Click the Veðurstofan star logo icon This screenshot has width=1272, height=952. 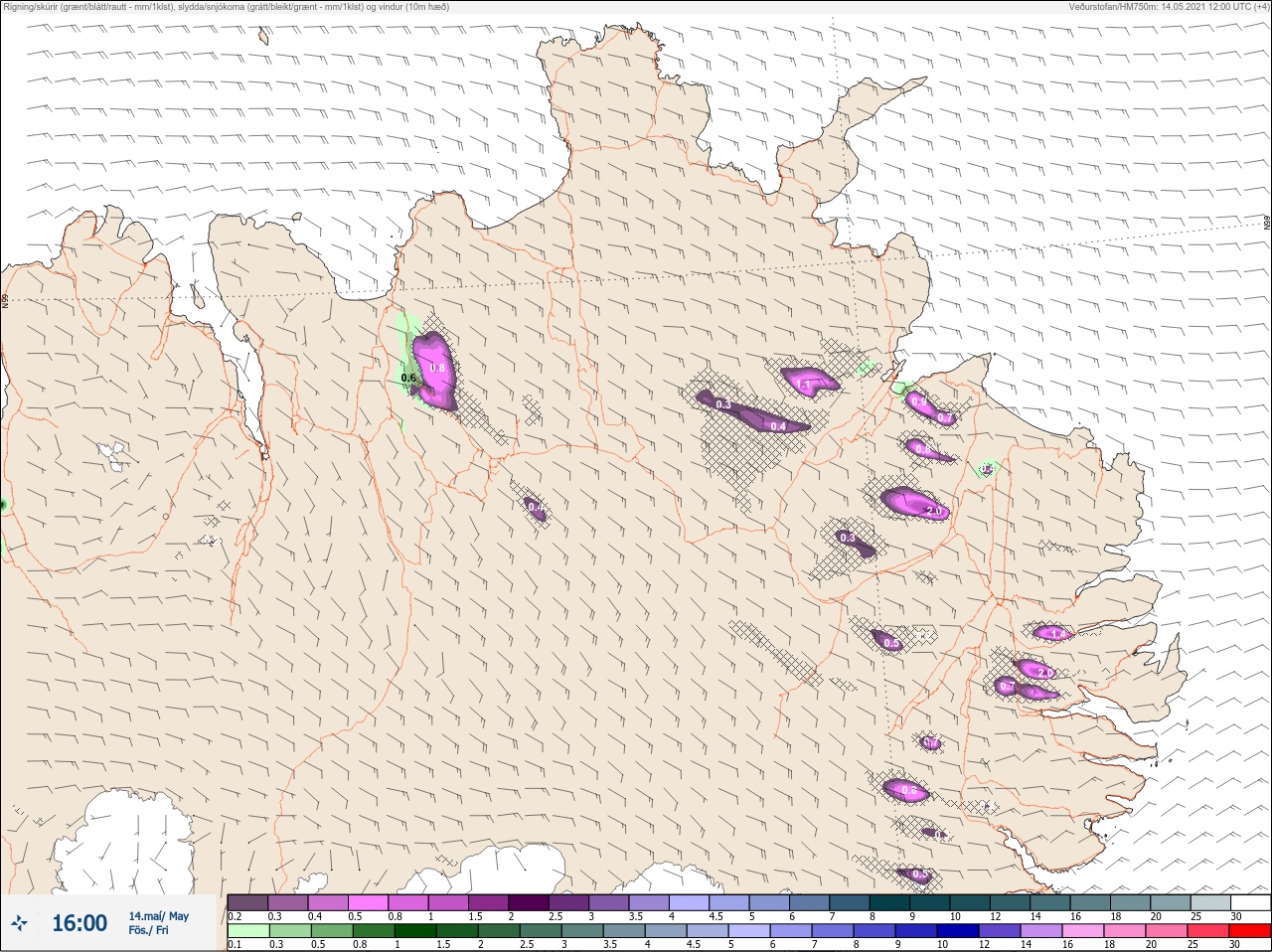click(20, 923)
